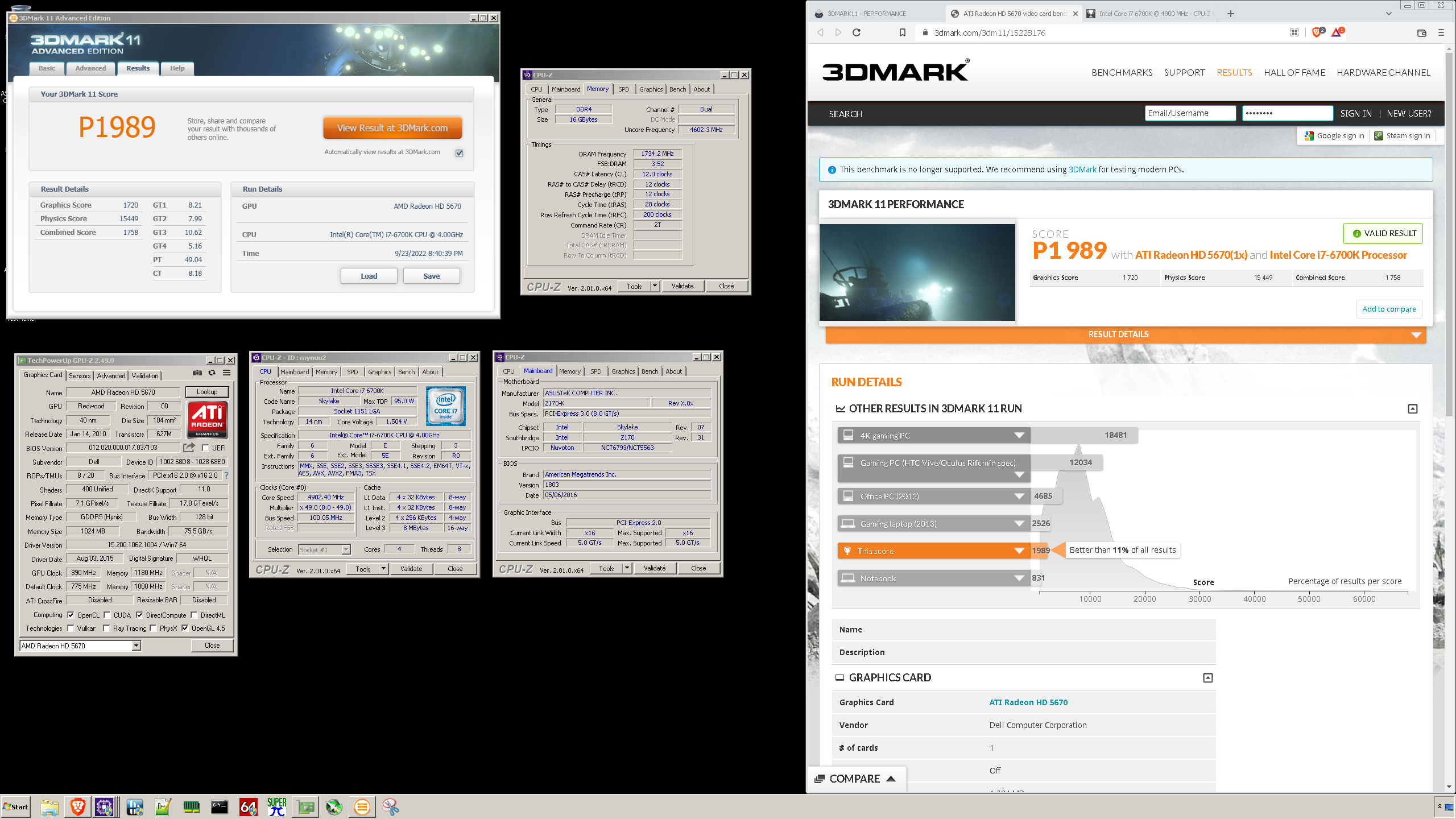
Task: Click the benchmark scene thumbnail image
Action: pos(917,272)
